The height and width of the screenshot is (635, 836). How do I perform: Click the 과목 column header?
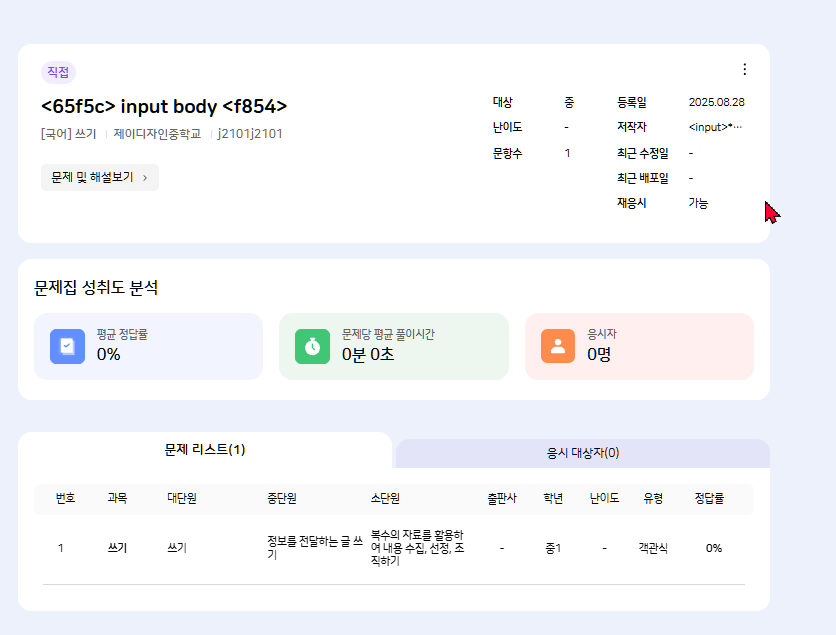(117, 498)
